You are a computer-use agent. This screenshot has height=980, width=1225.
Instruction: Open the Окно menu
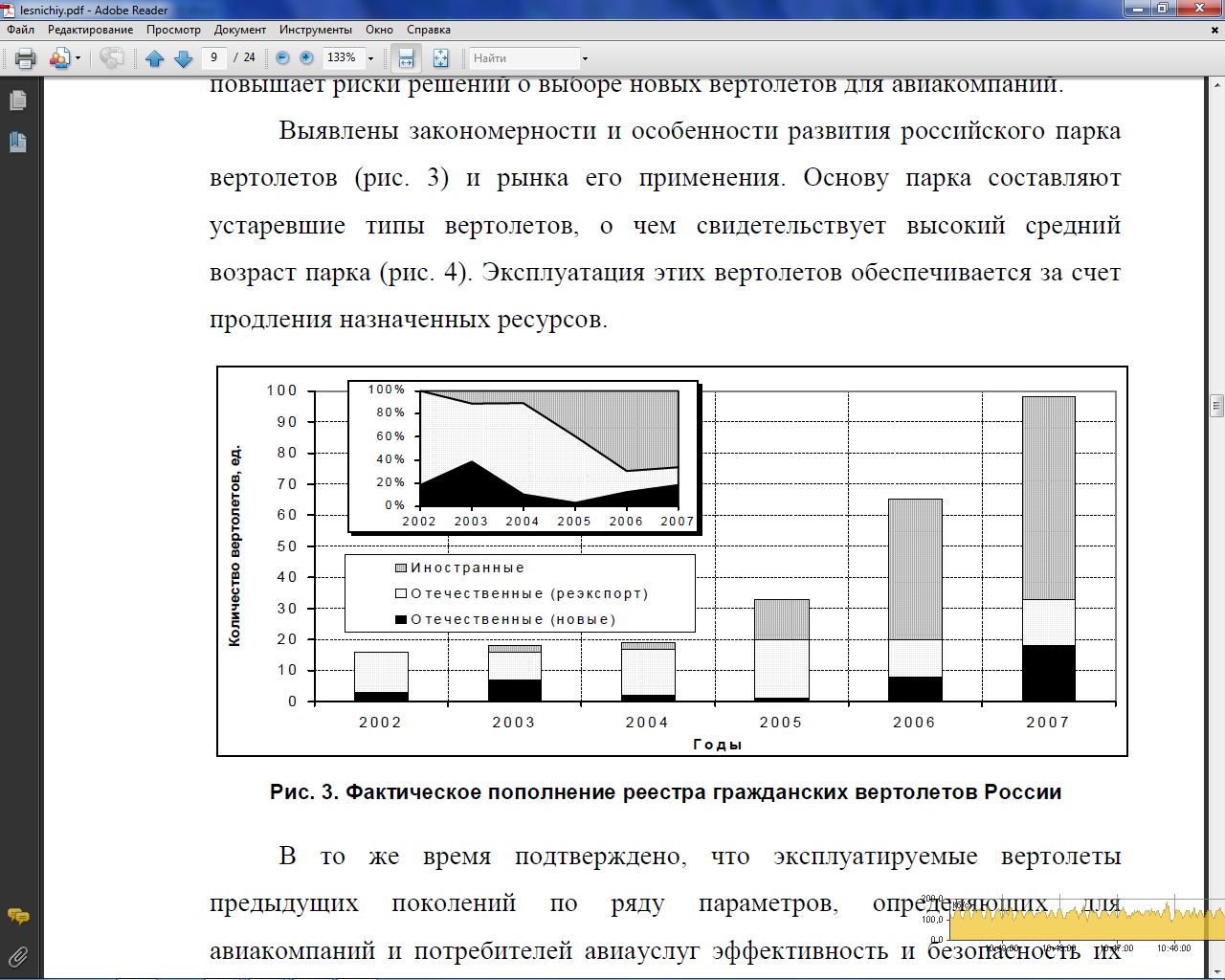tap(379, 30)
